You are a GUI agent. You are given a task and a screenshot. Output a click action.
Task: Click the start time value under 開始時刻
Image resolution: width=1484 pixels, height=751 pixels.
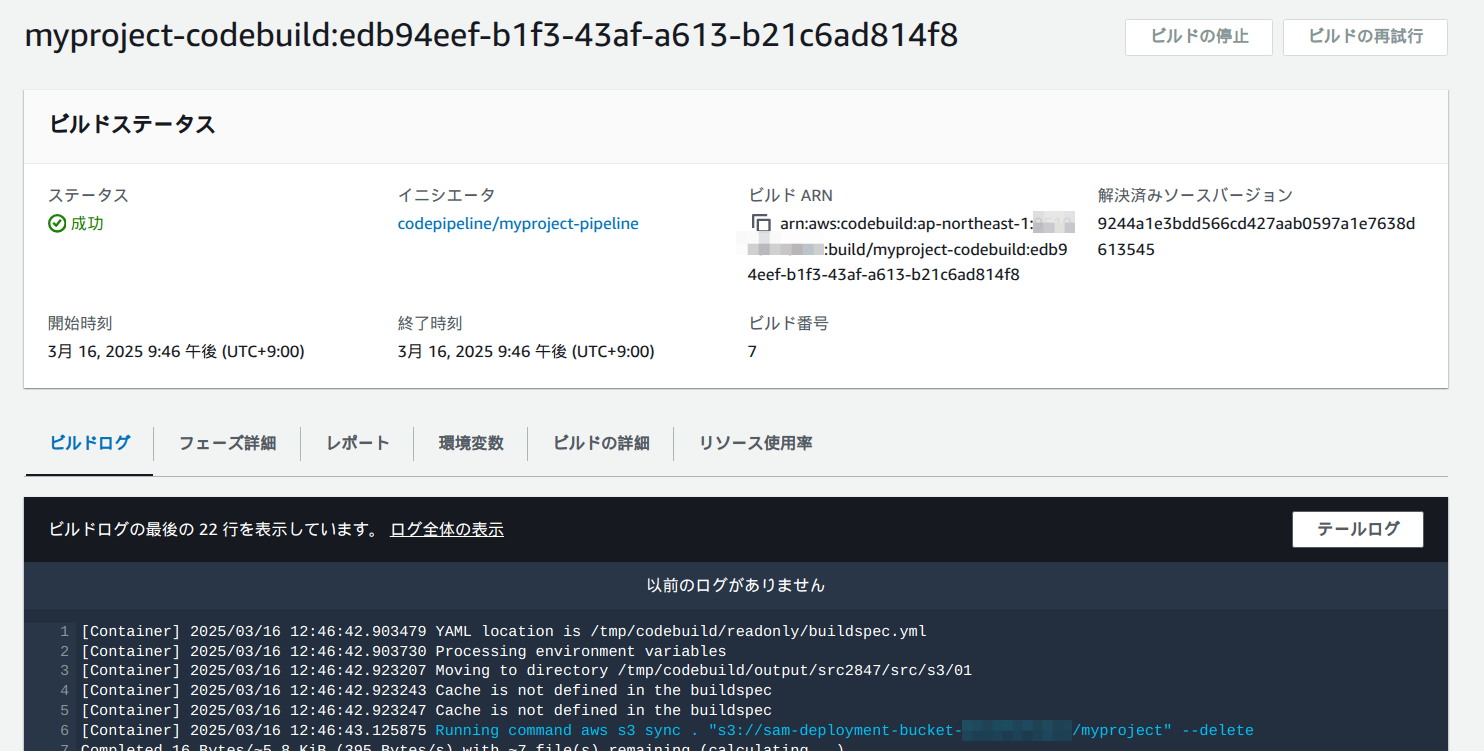coord(176,352)
